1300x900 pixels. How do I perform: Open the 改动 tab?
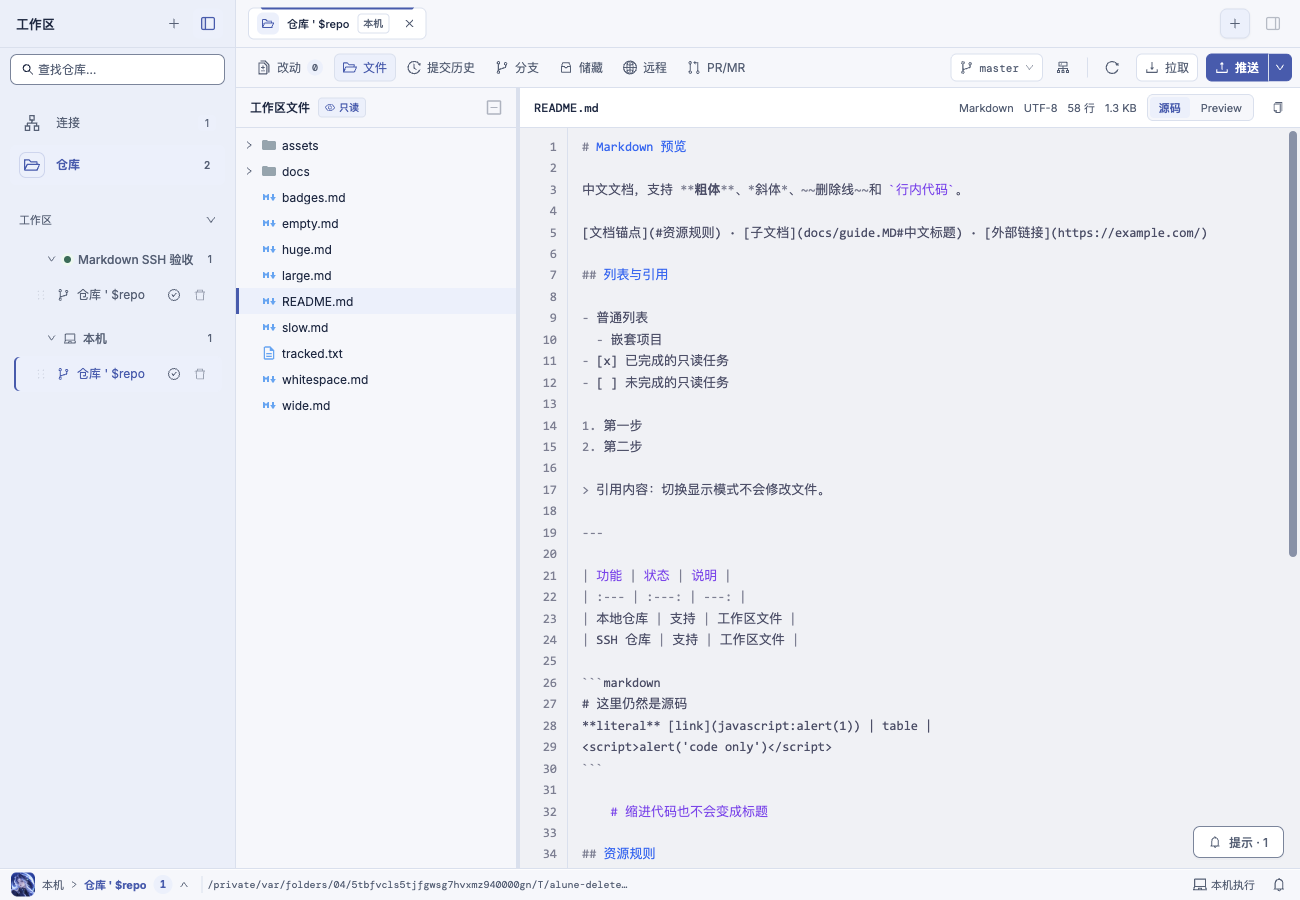click(289, 68)
